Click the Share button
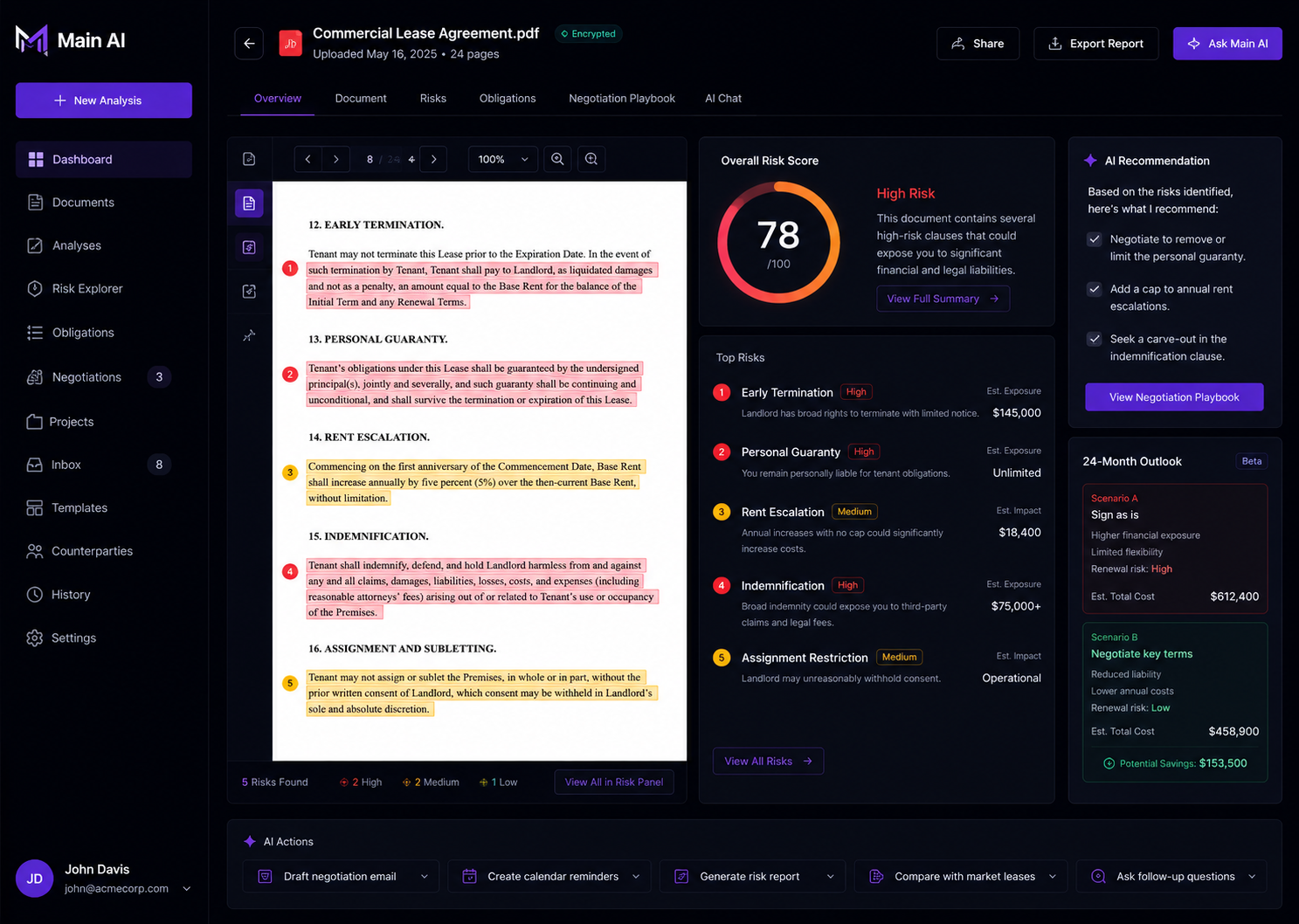Image resolution: width=1299 pixels, height=924 pixels. (978, 44)
